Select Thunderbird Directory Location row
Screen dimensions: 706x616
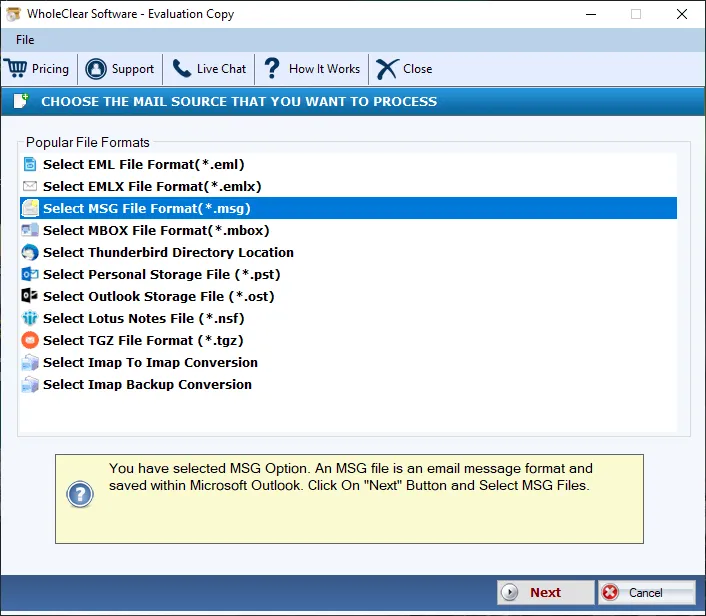(x=348, y=252)
